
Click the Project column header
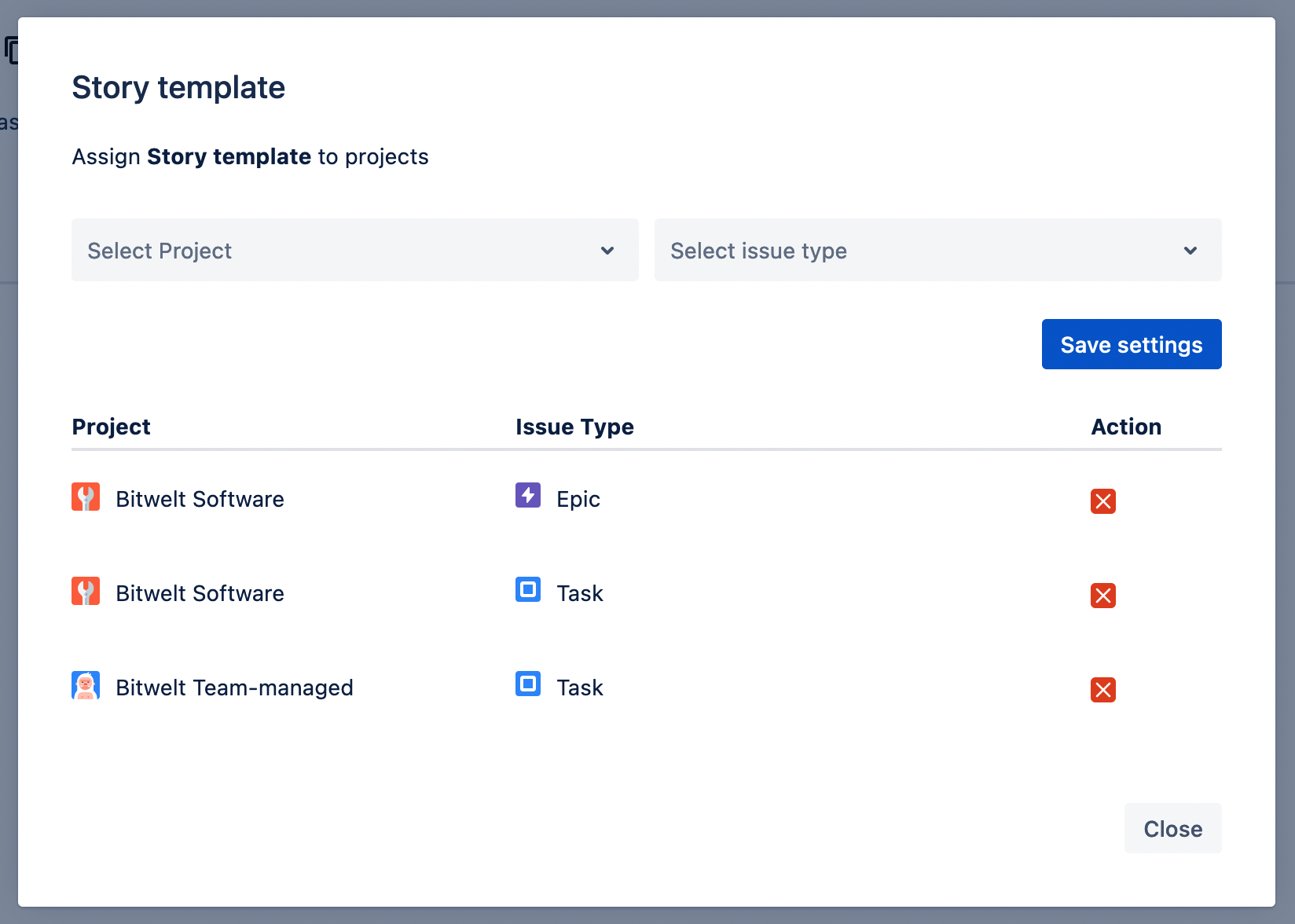tap(111, 427)
